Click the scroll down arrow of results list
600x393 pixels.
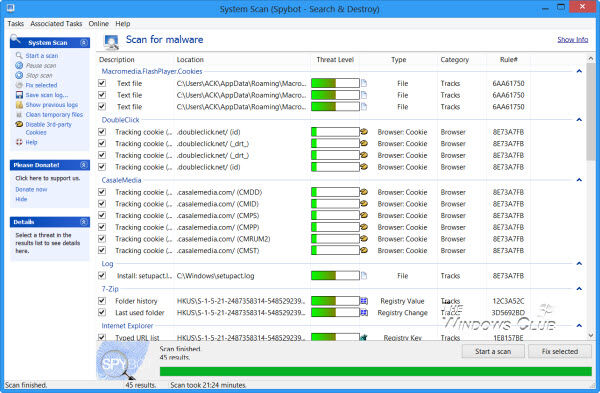[590, 334]
